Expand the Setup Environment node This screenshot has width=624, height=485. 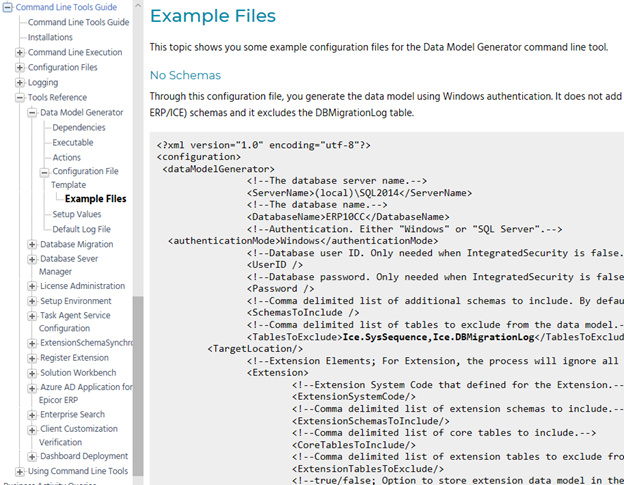click(32, 301)
